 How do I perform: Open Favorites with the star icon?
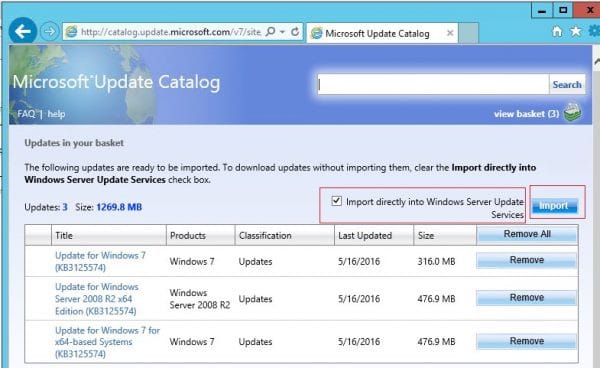point(576,31)
